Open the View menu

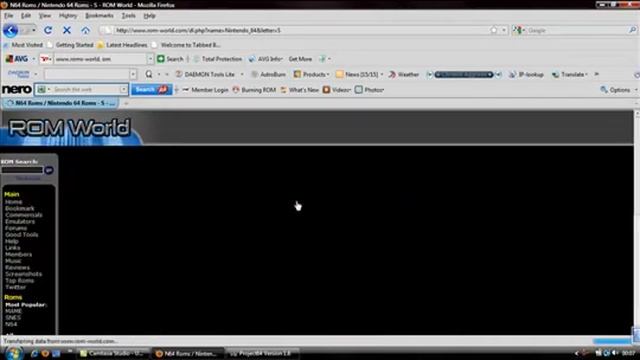pyautogui.click(x=45, y=16)
